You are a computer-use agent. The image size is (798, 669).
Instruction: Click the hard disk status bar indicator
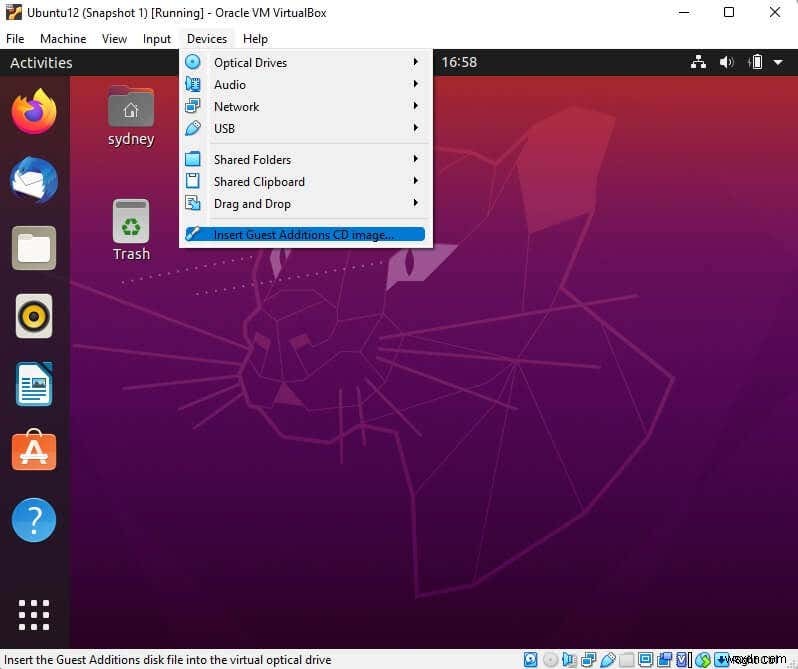click(x=530, y=660)
